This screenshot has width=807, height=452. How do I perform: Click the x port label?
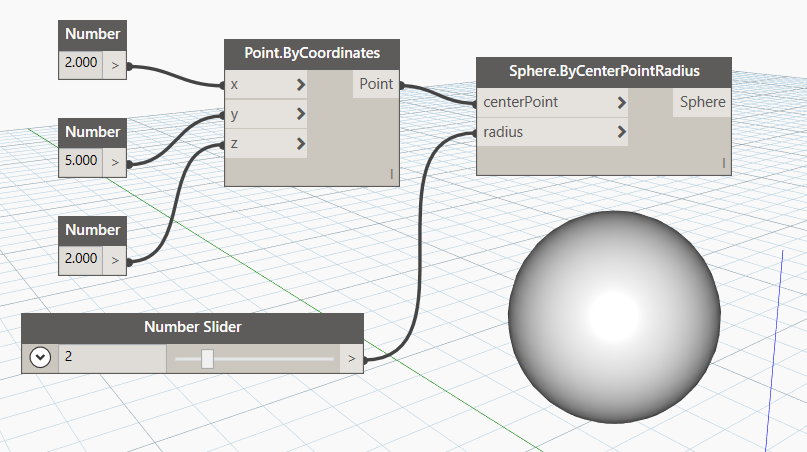(234, 84)
